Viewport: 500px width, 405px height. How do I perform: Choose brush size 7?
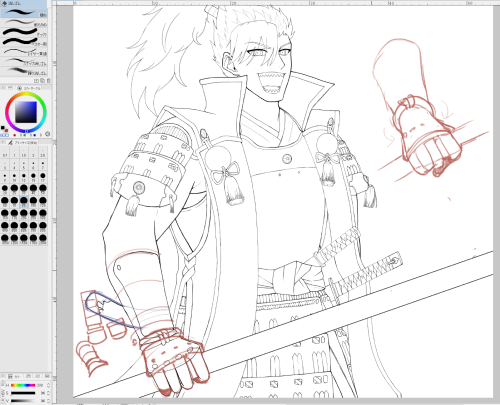tap(43, 165)
